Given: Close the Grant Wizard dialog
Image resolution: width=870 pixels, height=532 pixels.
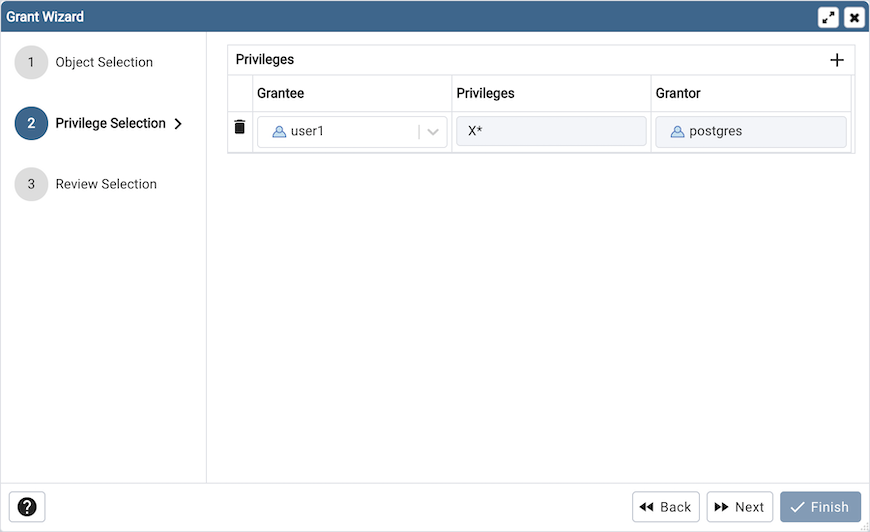Looking at the screenshot, I should [x=854, y=17].
